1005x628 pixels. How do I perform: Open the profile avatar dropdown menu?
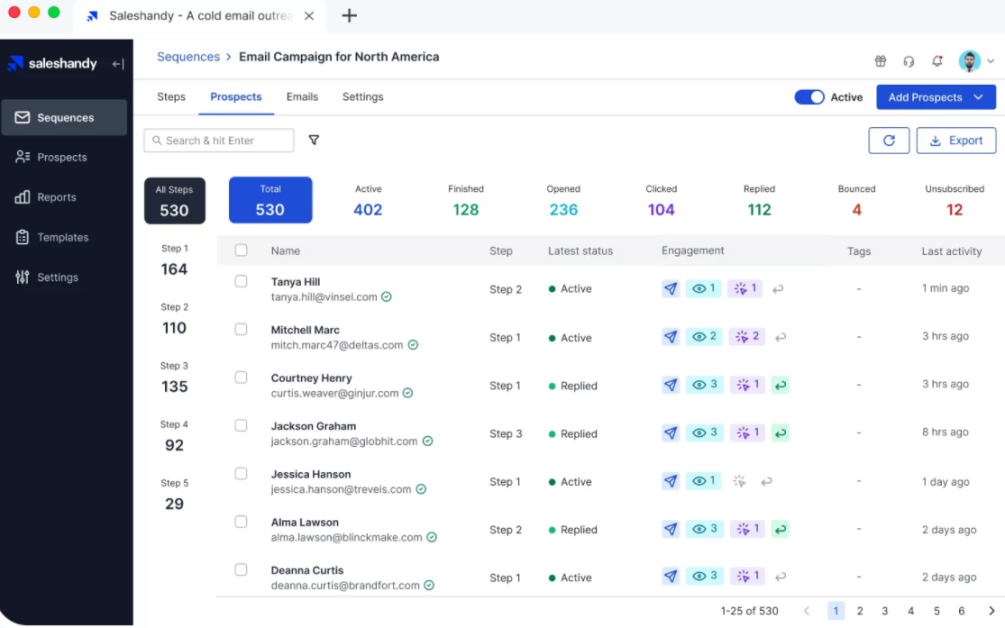[x=977, y=61]
